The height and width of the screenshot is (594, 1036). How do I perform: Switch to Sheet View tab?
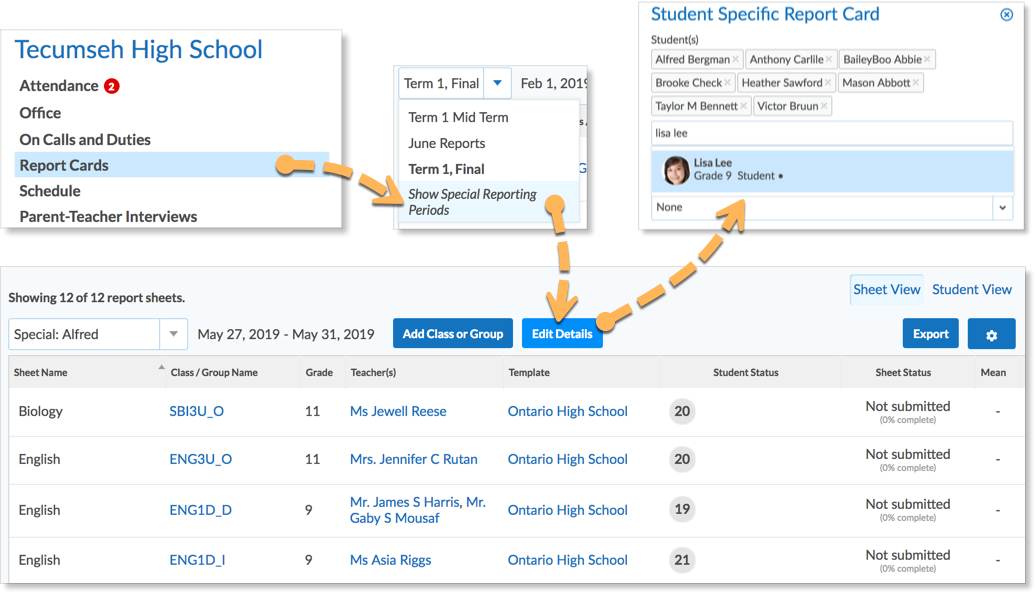click(886, 290)
